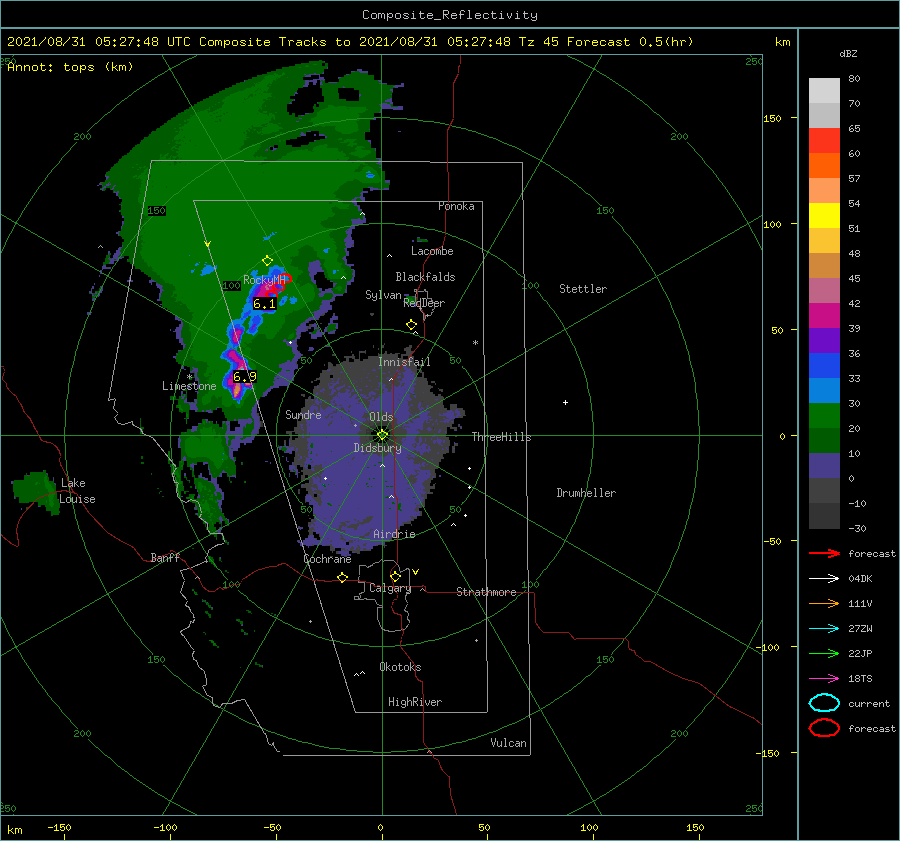Click the Annot: tops (km) annotation text

coord(70,67)
